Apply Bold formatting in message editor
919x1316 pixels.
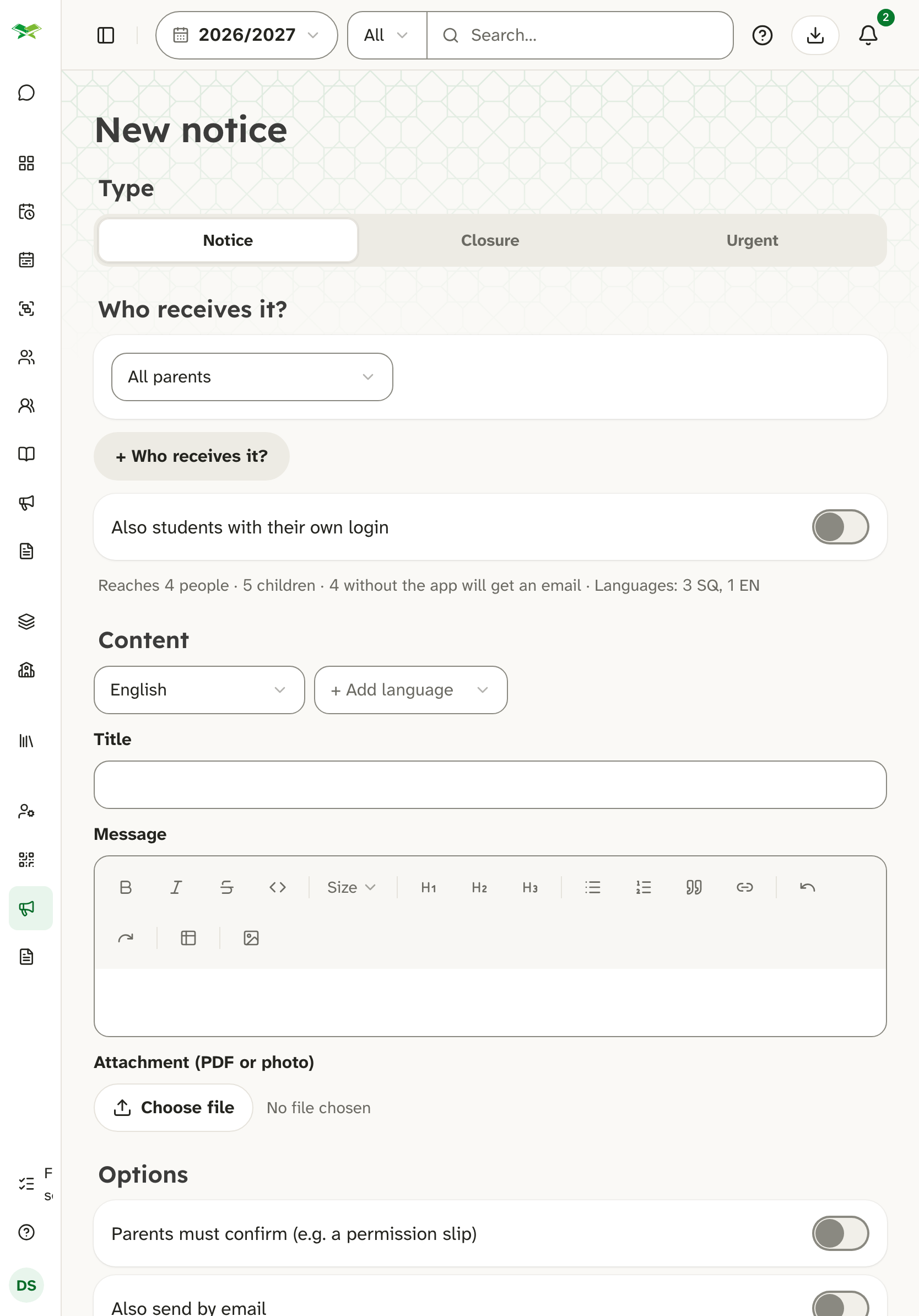tap(126, 887)
